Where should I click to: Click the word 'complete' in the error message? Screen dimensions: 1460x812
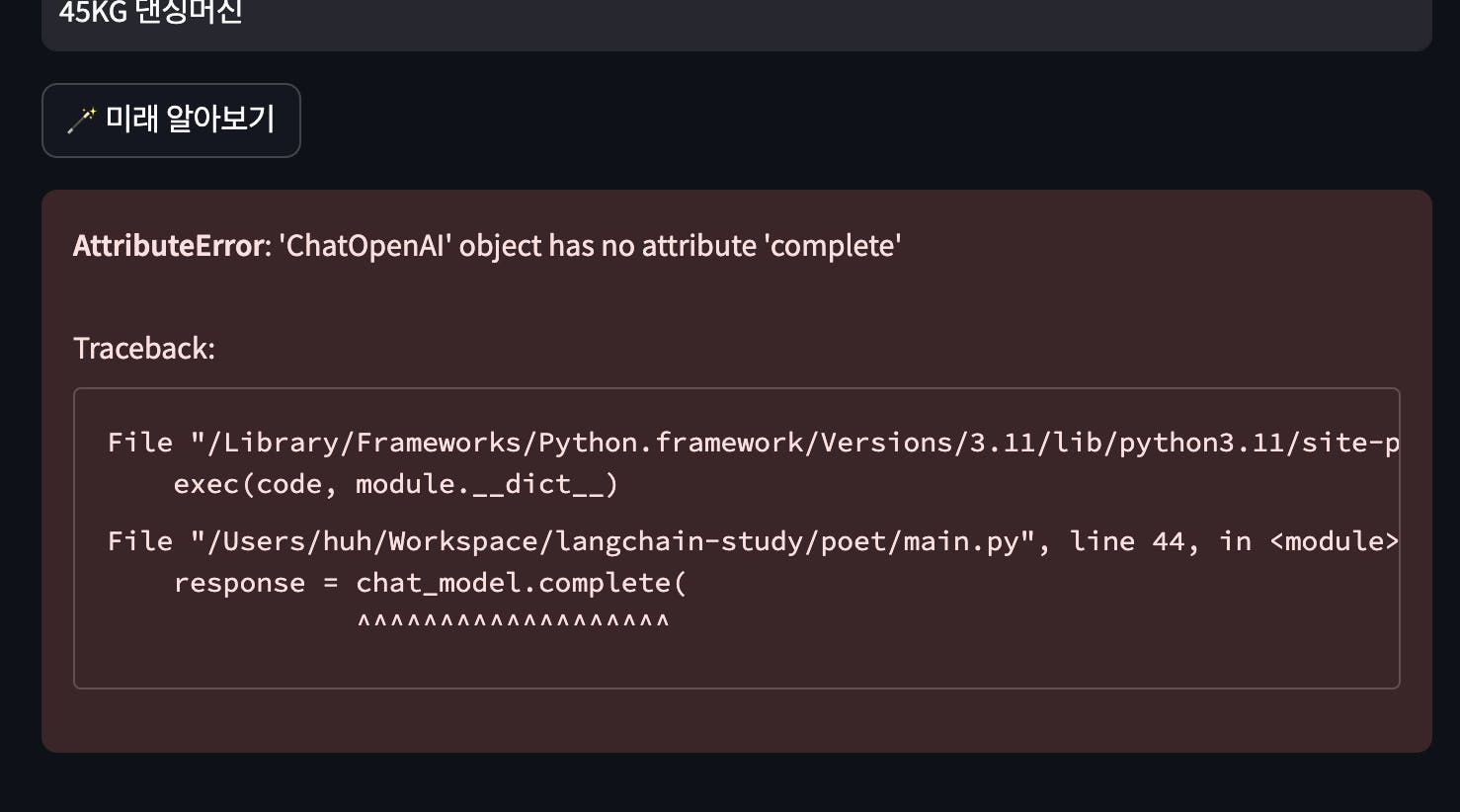pyautogui.click(x=833, y=245)
